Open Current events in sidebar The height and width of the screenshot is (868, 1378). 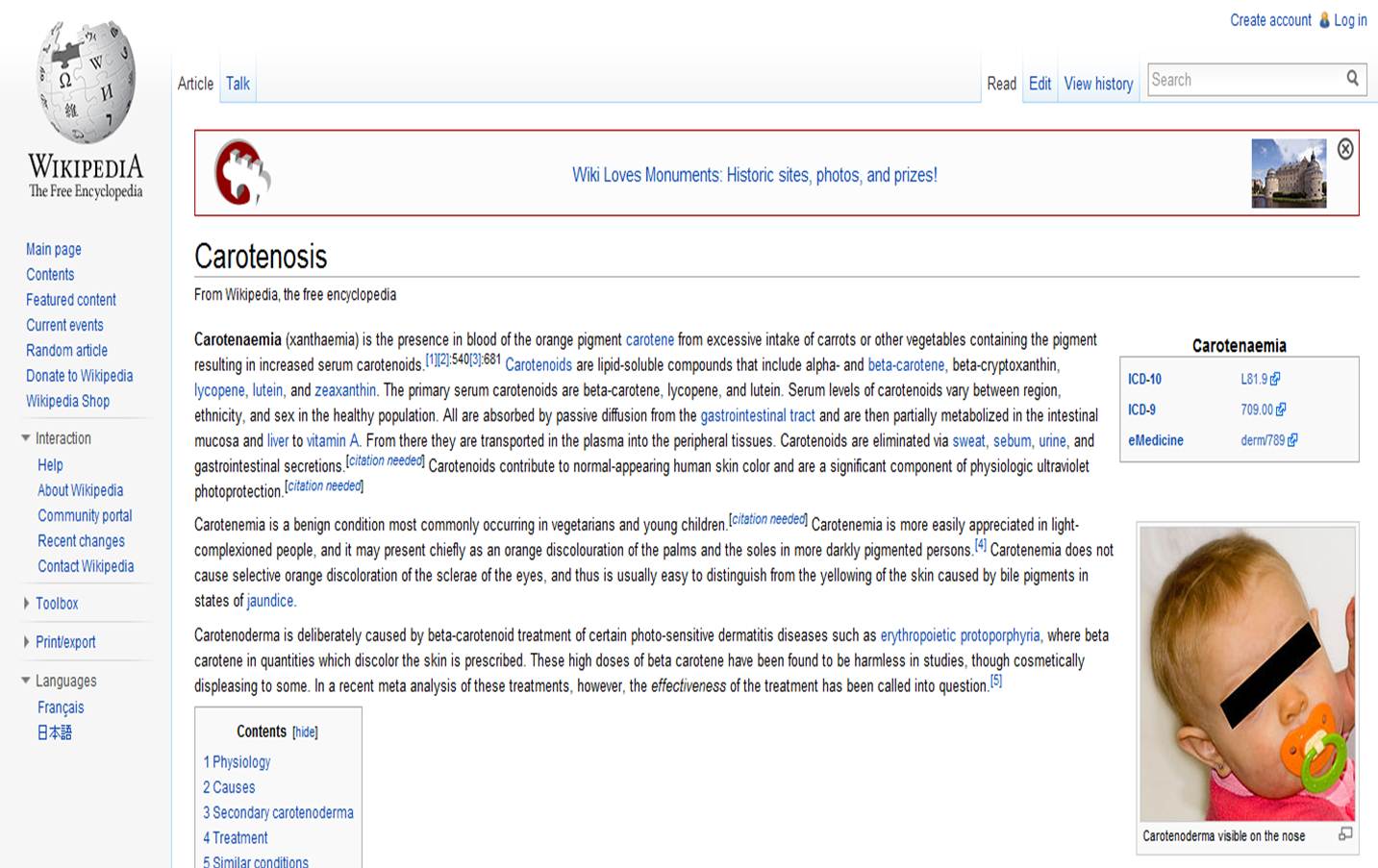64,325
